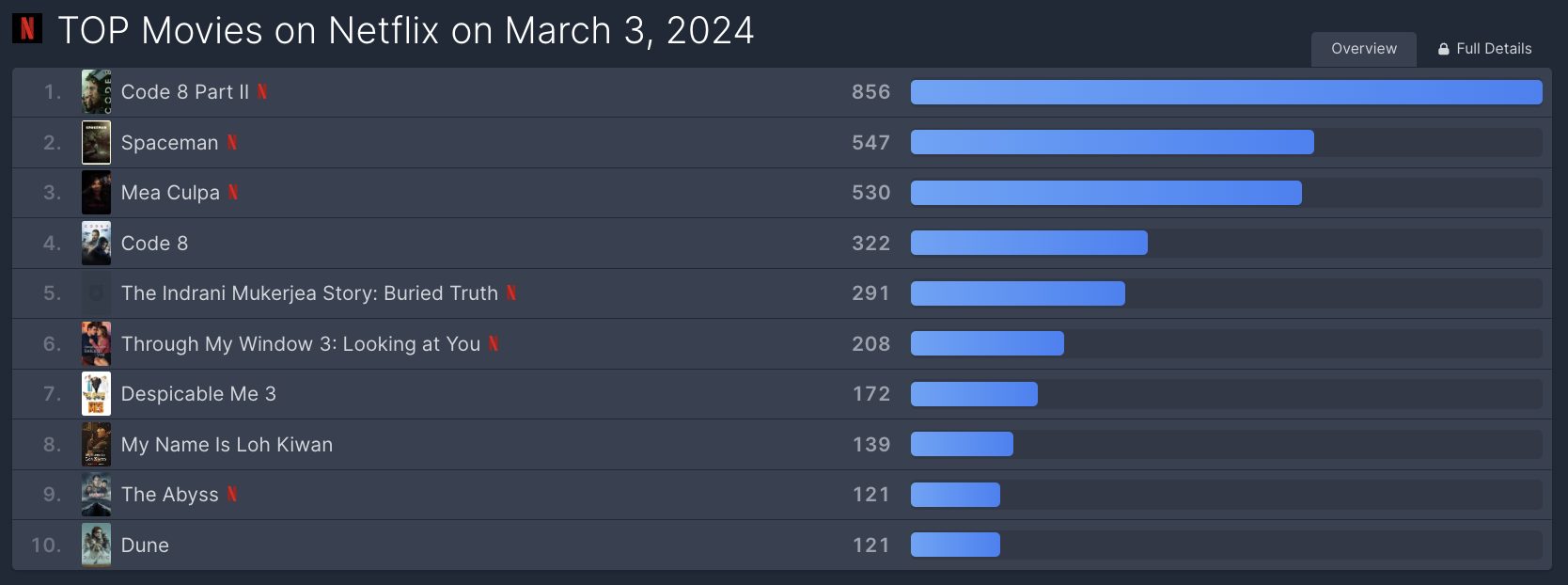Viewport: 1568px width, 585px height.
Task: Open the Code 8 Part II movie link
Action: (x=185, y=92)
